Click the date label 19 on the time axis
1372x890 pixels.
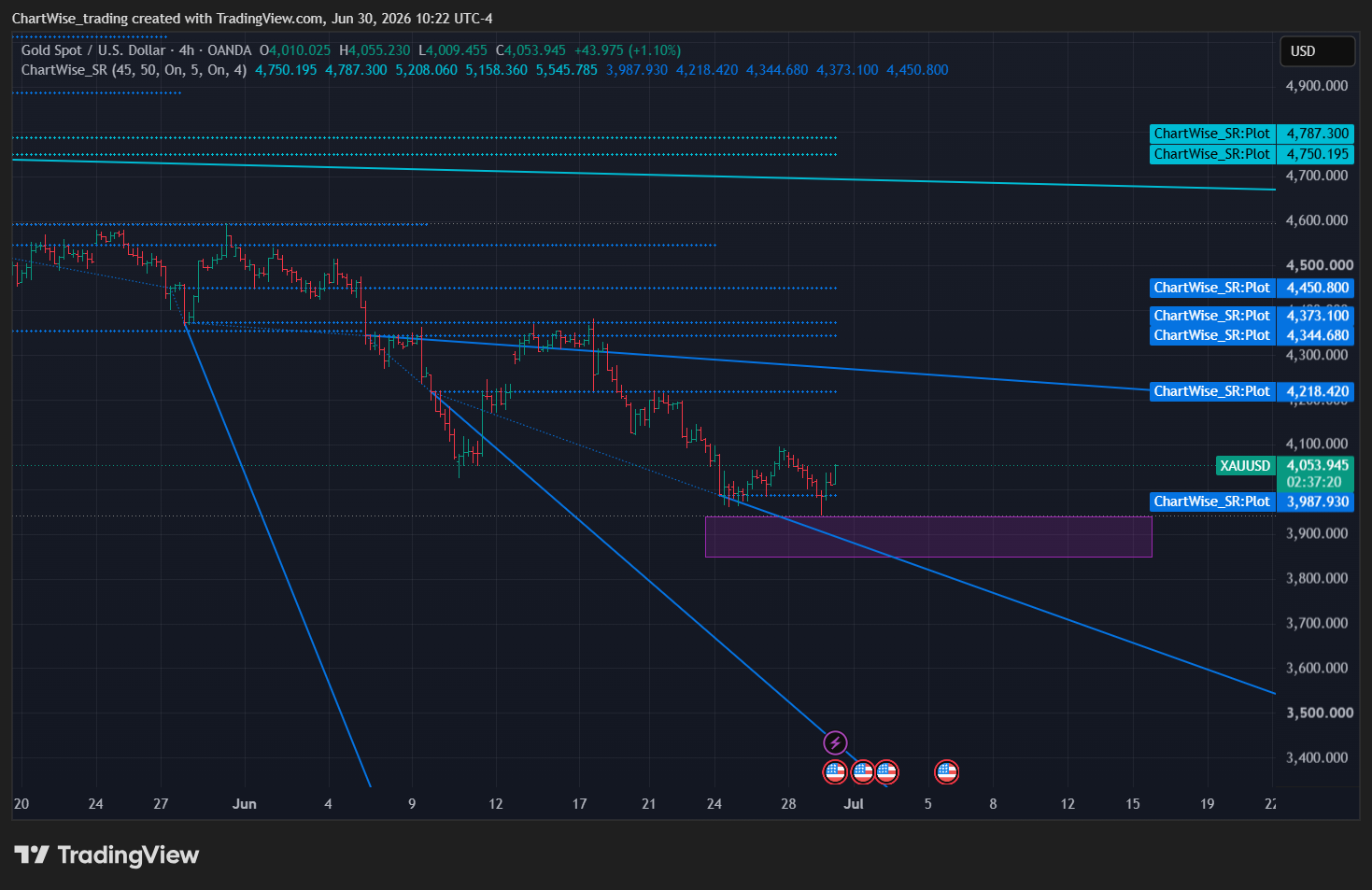pyautogui.click(x=1208, y=804)
